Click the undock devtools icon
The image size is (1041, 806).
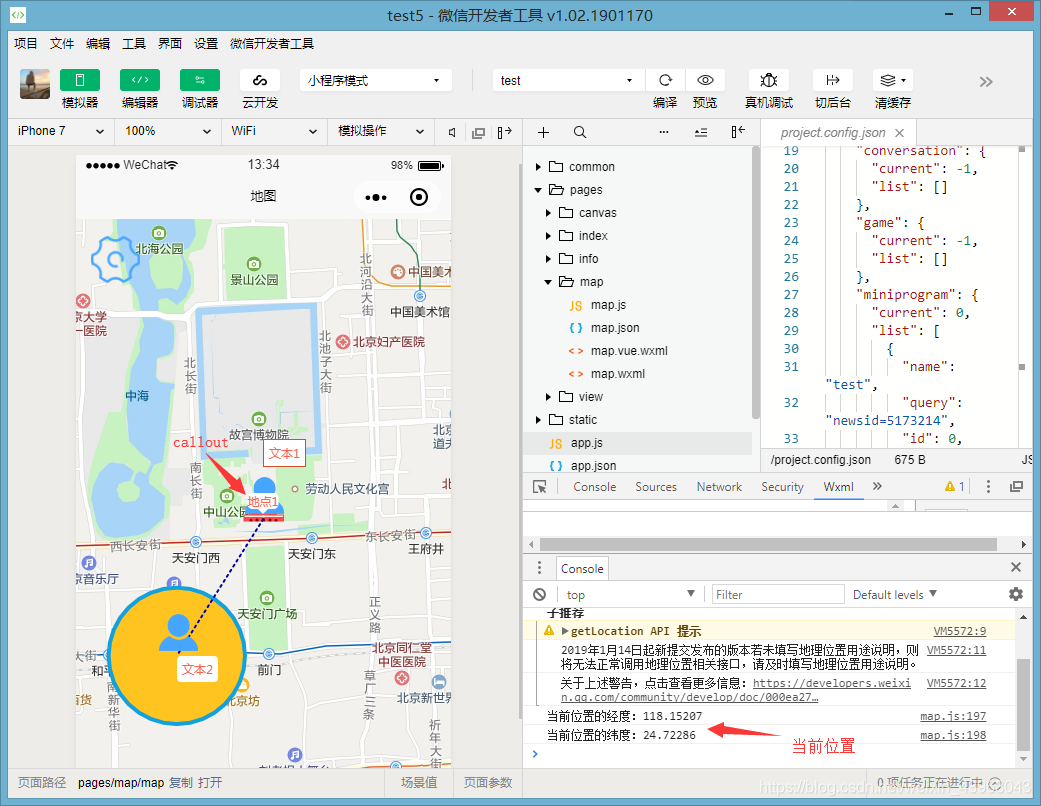(x=1016, y=487)
